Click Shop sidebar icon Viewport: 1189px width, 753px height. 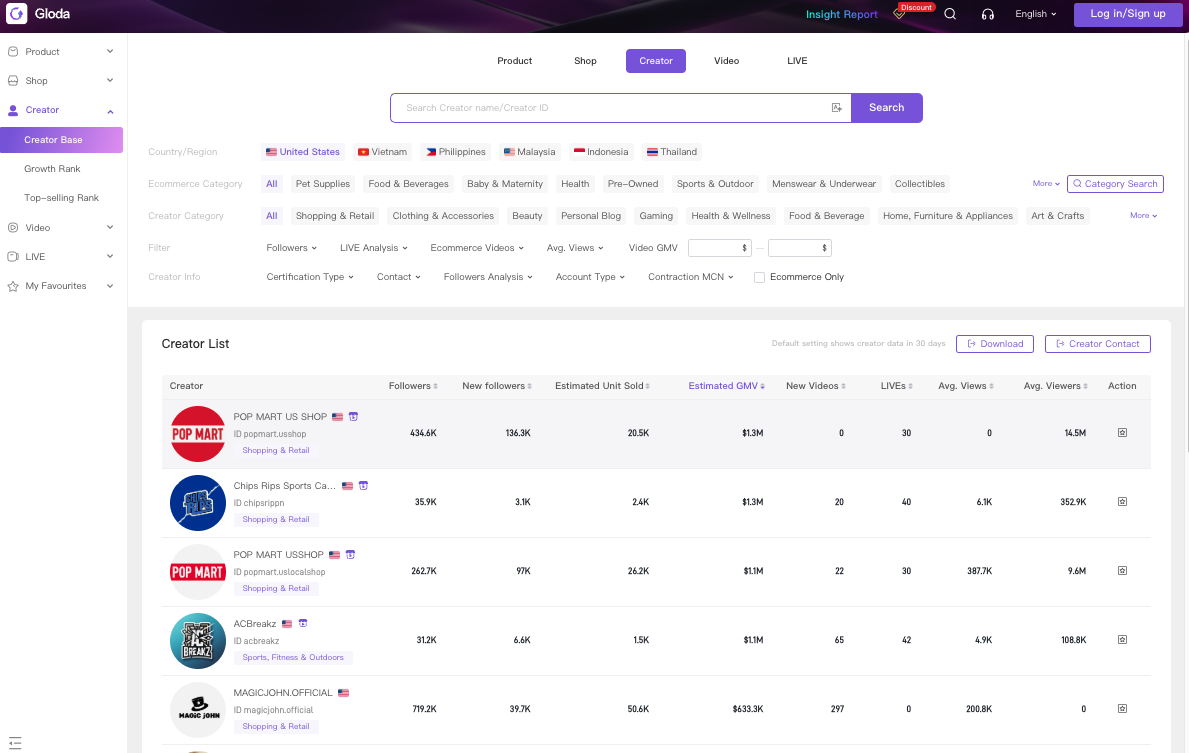[x=13, y=80]
